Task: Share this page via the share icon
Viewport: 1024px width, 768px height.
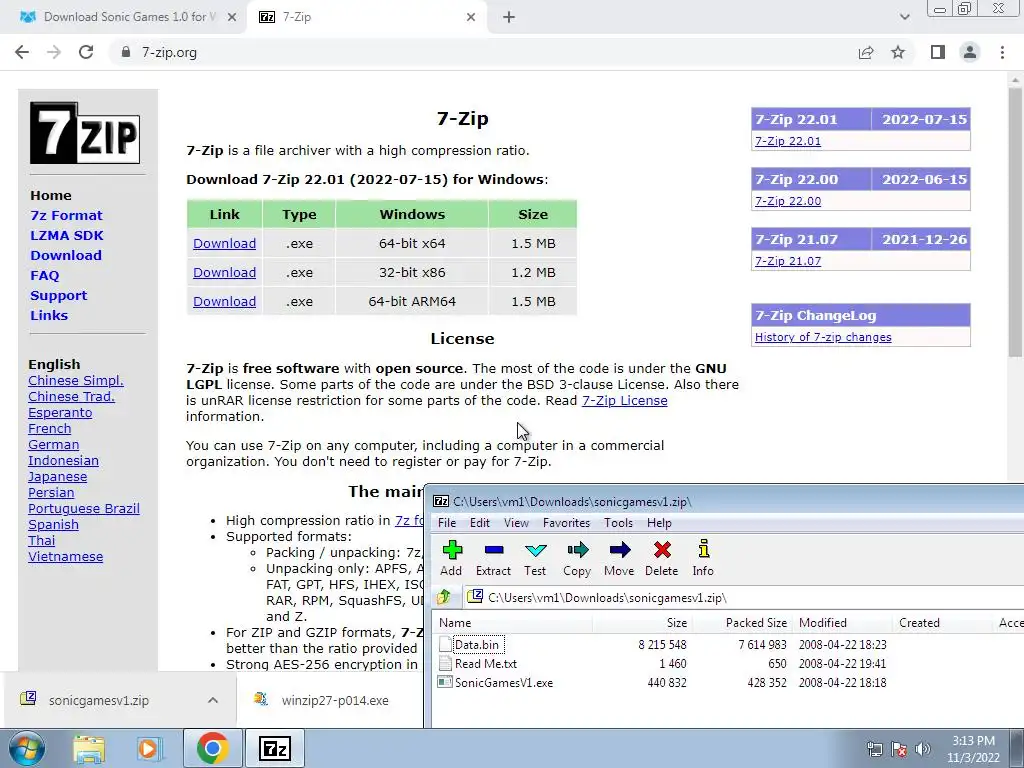Action: (x=866, y=52)
